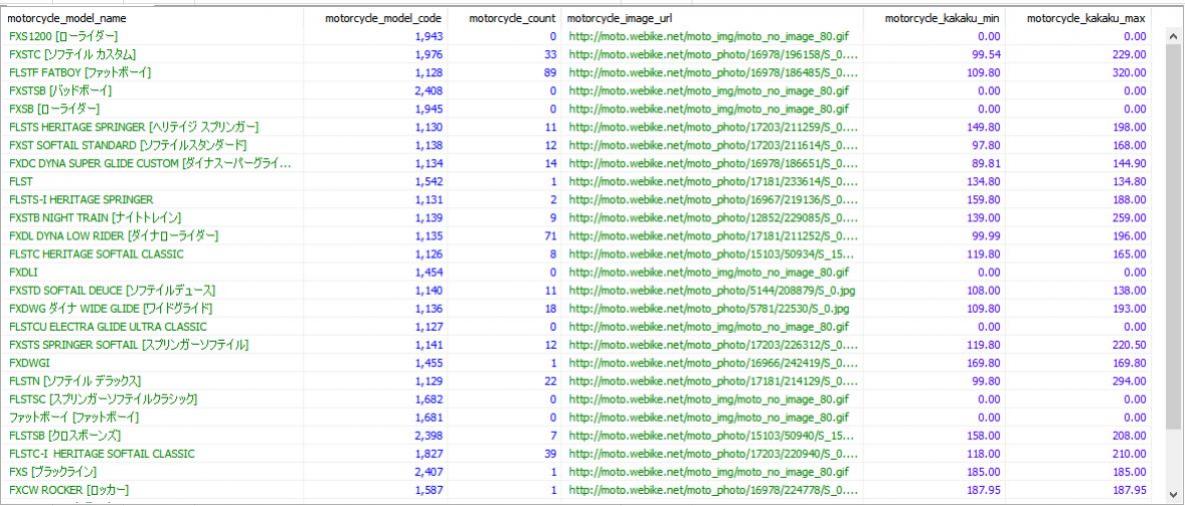The width and height of the screenshot is (1185, 506).
Task: Click the image URL in the FXSTD row
Action: point(713,290)
